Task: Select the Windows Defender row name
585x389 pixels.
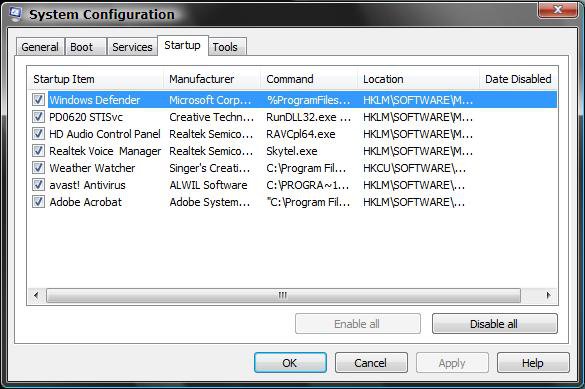Action: 95,100
